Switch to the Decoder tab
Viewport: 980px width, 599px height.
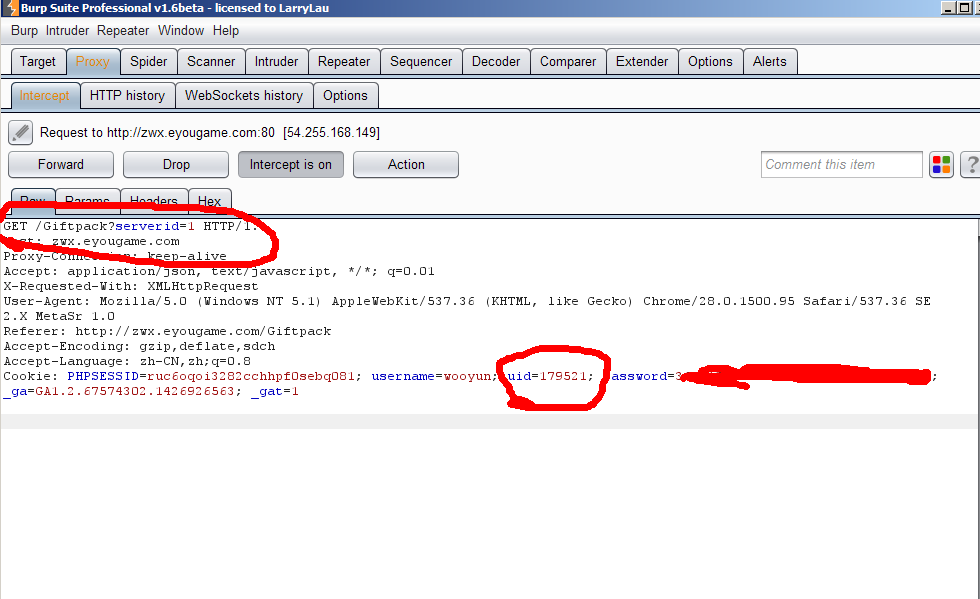[496, 61]
